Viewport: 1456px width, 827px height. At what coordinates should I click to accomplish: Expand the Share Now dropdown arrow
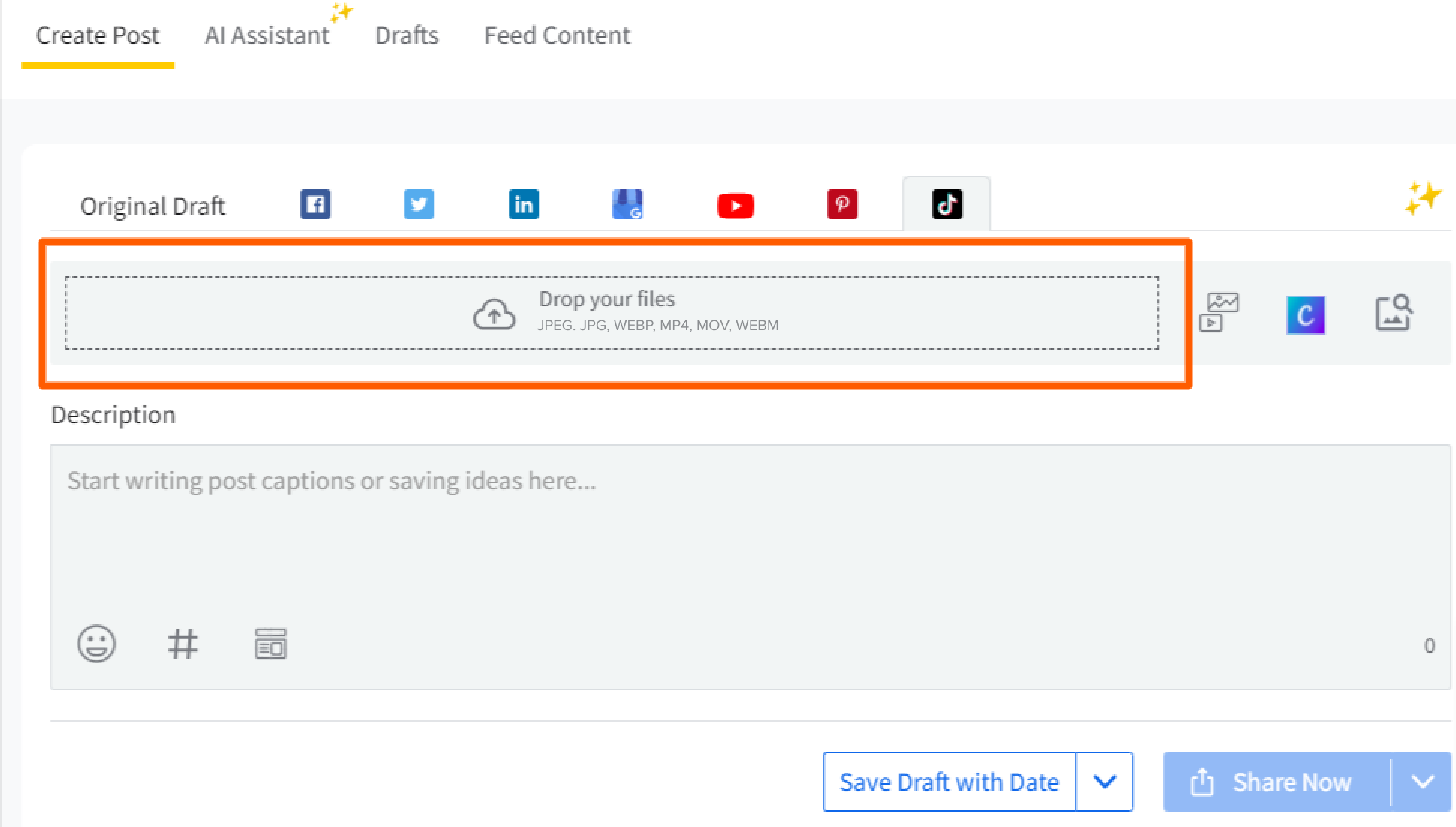1422,782
